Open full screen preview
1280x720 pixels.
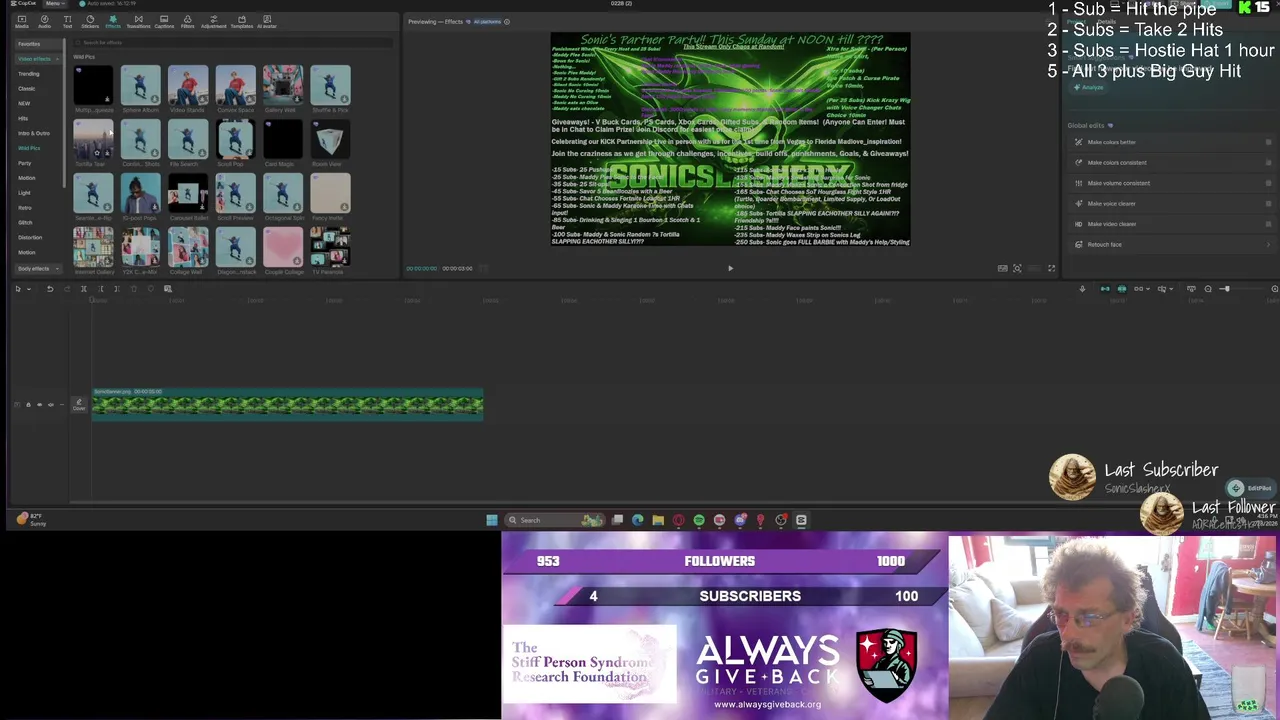click(1051, 268)
